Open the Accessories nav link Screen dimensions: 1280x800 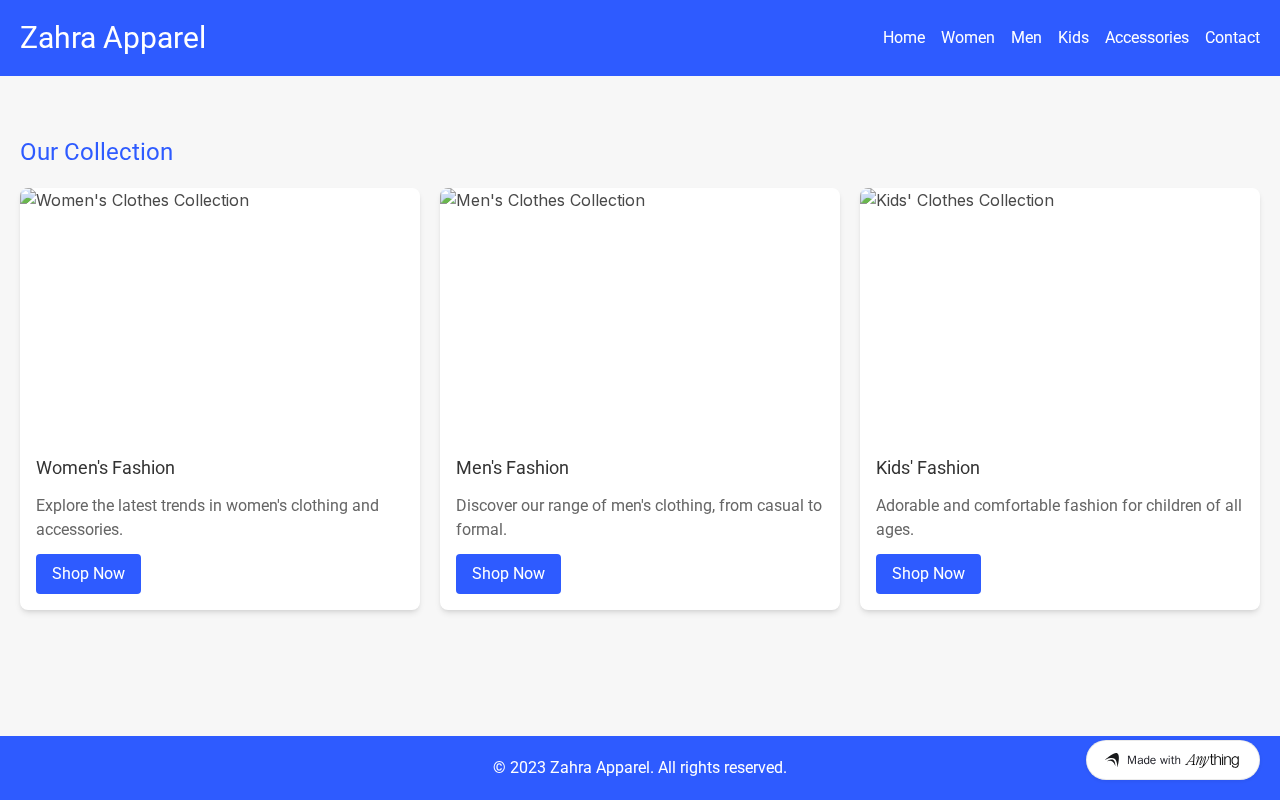pyautogui.click(x=1147, y=38)
